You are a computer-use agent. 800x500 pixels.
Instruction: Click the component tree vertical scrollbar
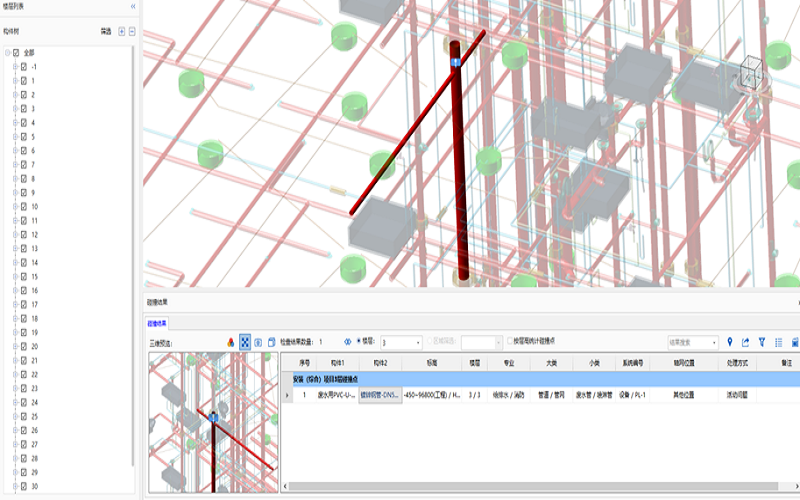[133, 255]
